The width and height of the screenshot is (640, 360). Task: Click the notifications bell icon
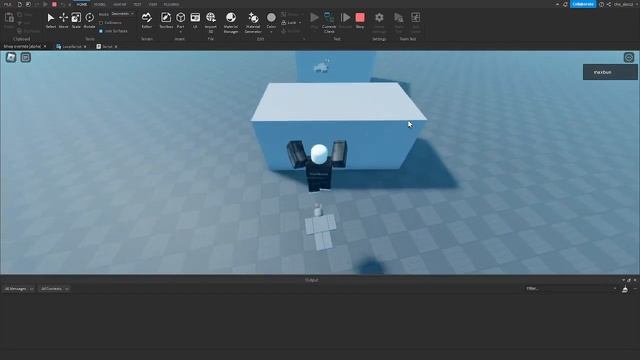click(x=565, y=4)
